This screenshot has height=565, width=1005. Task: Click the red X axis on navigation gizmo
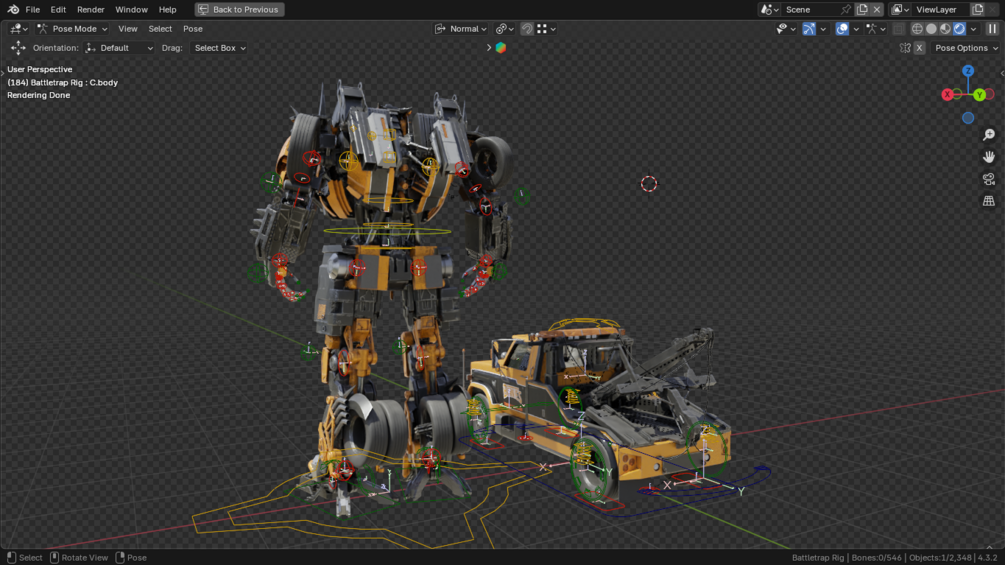(x=947, y=95)
